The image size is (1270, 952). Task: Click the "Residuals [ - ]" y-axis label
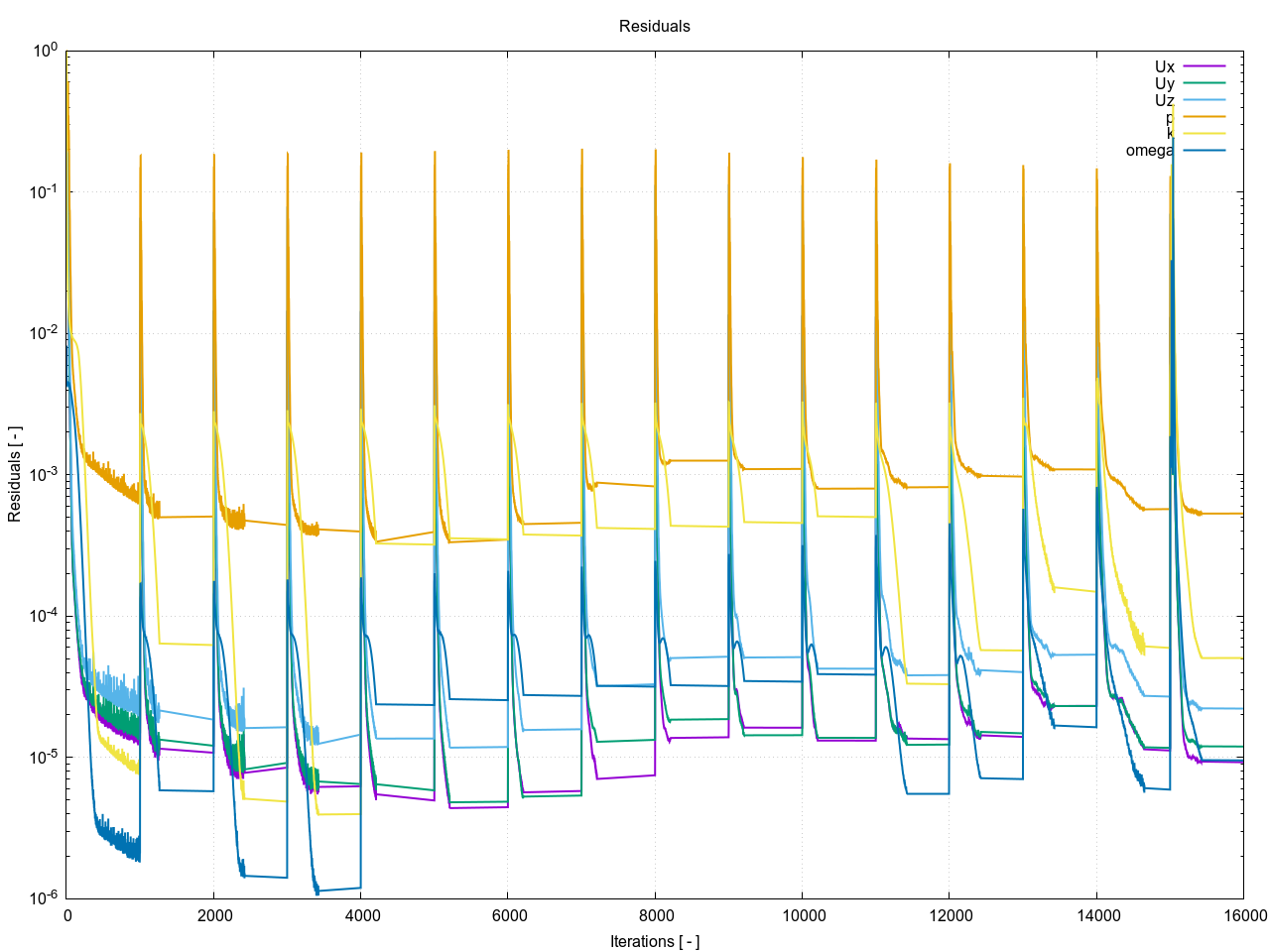coord(15,474)
